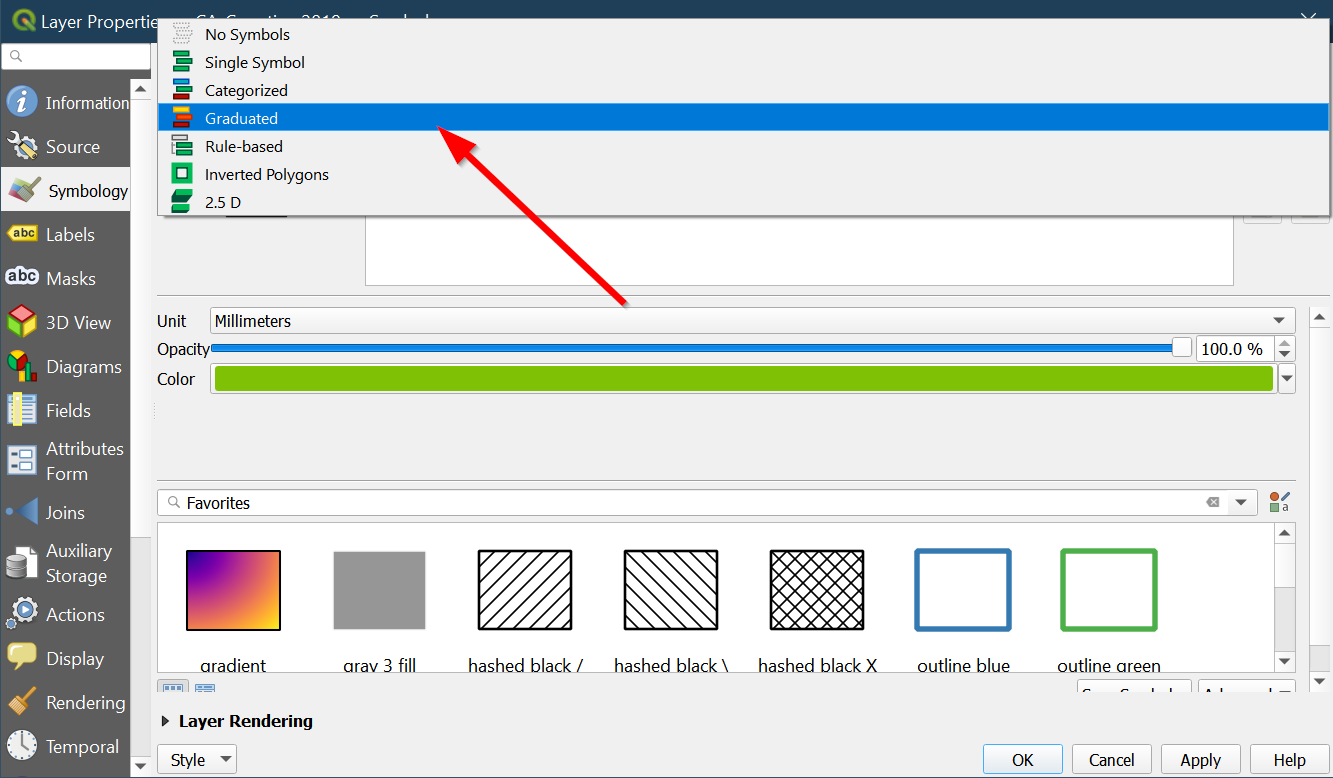1333x778 pixels.
Task: Select Graduated renderer from the list
Action: [241, 118]
